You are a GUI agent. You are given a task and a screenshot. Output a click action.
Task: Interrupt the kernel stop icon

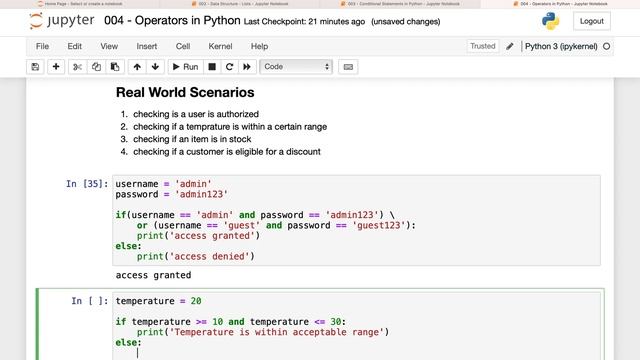[212, 67]
